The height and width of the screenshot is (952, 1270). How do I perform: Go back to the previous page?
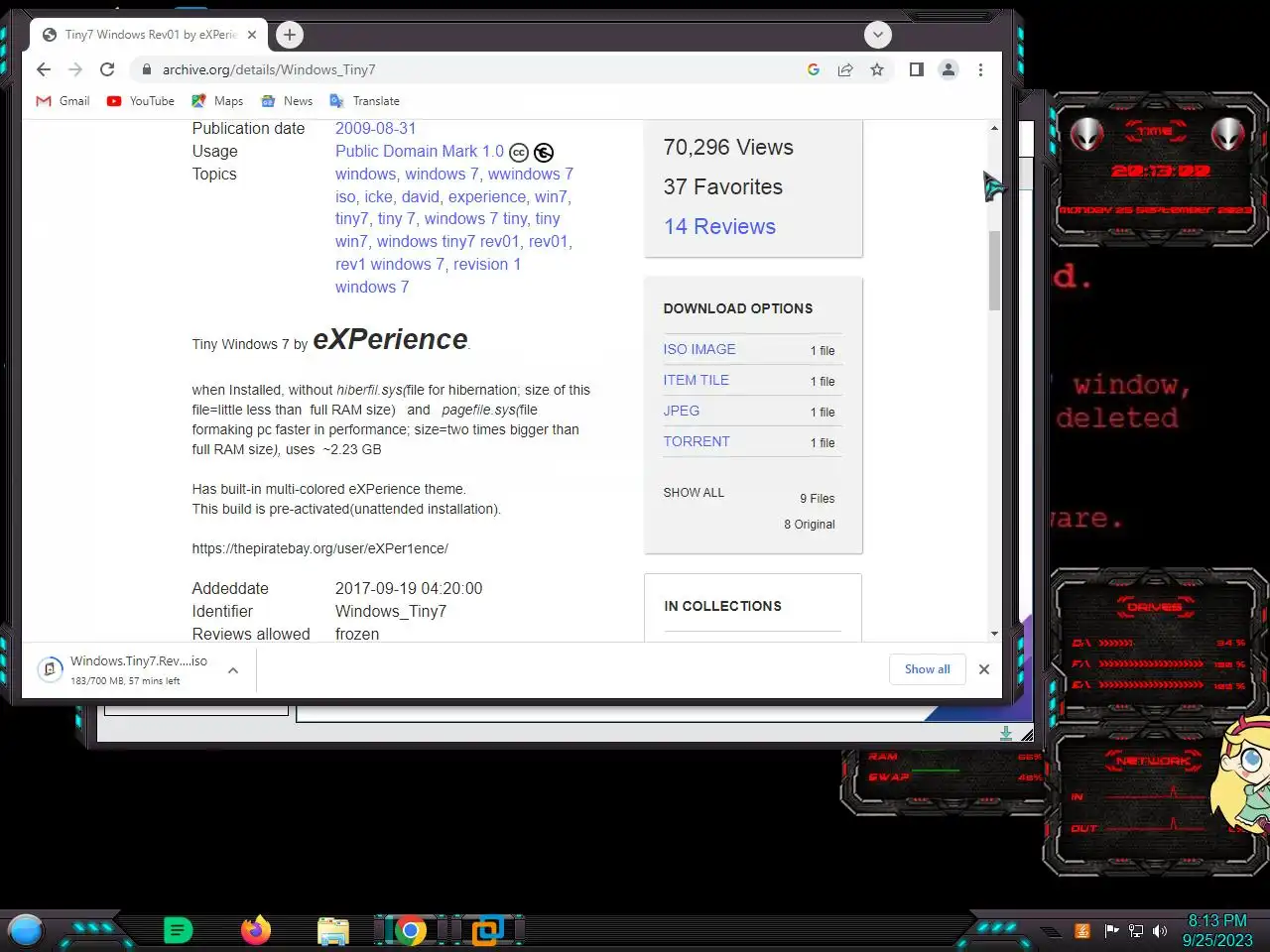43,69
